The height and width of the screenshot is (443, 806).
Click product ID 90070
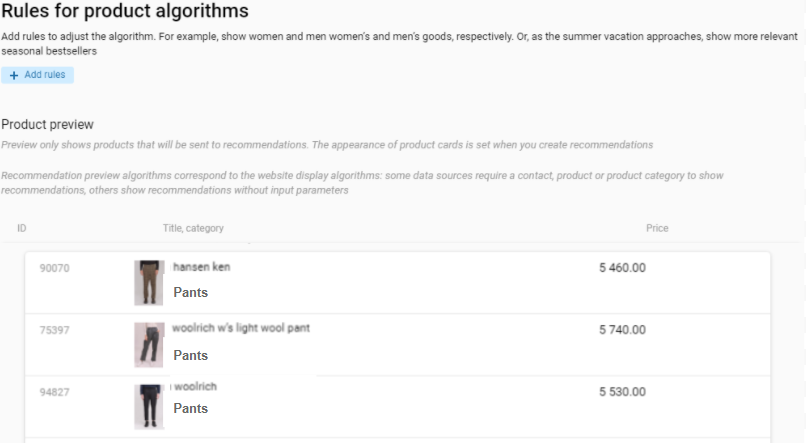point(54,268)
